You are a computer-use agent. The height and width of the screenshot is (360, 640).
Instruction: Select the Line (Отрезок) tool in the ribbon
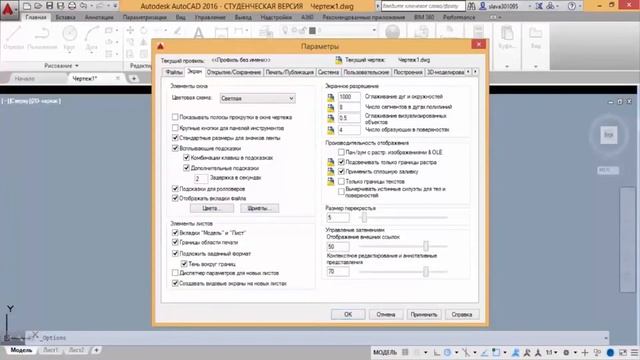[x=14, y=38]
